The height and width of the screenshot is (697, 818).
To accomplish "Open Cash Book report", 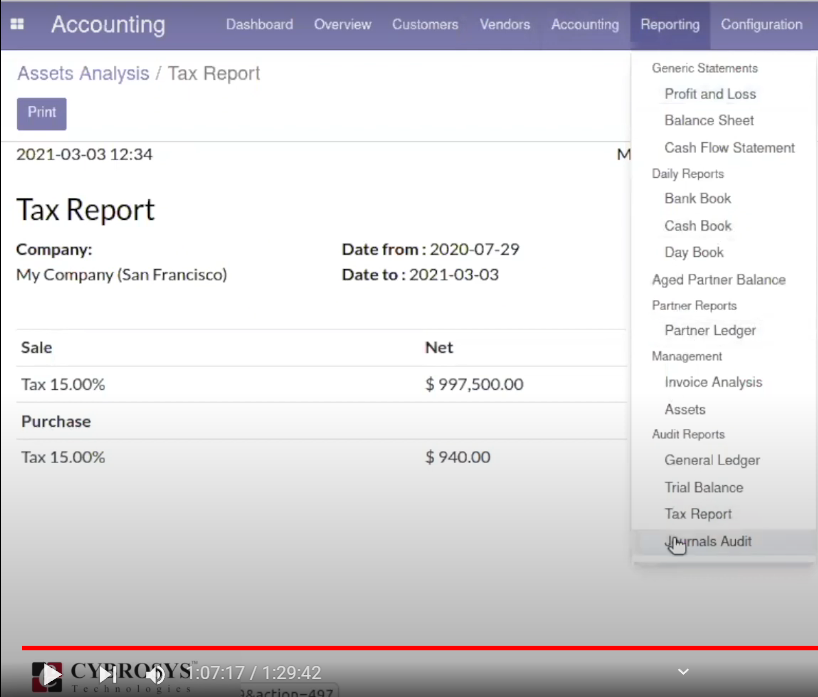I will 698,226.
